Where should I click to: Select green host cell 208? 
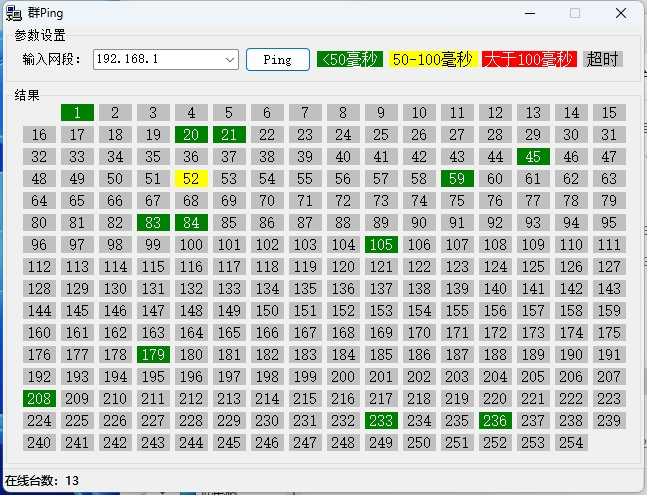click(39, 398)
